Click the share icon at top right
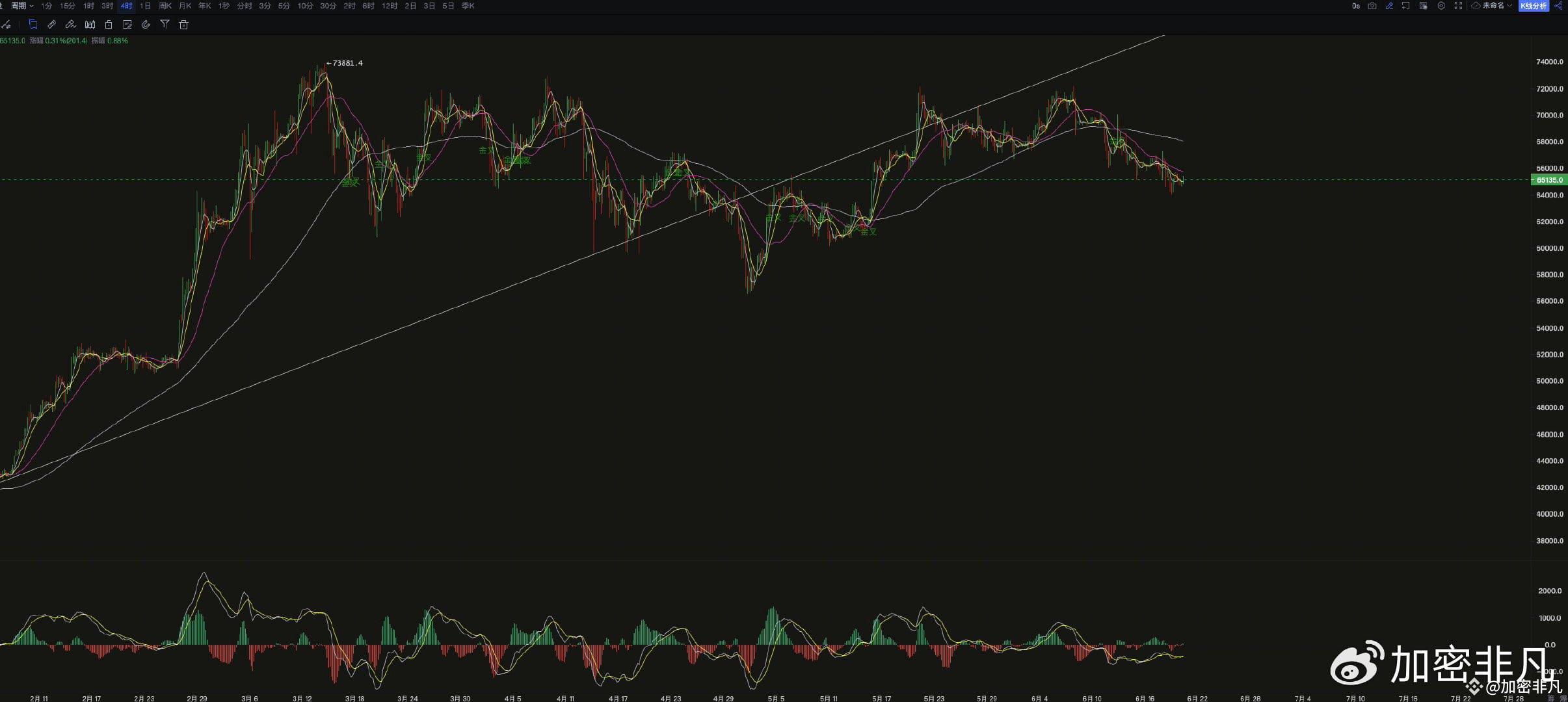This screenshot has width=1568, height=702. click(x=1558, y=6)
